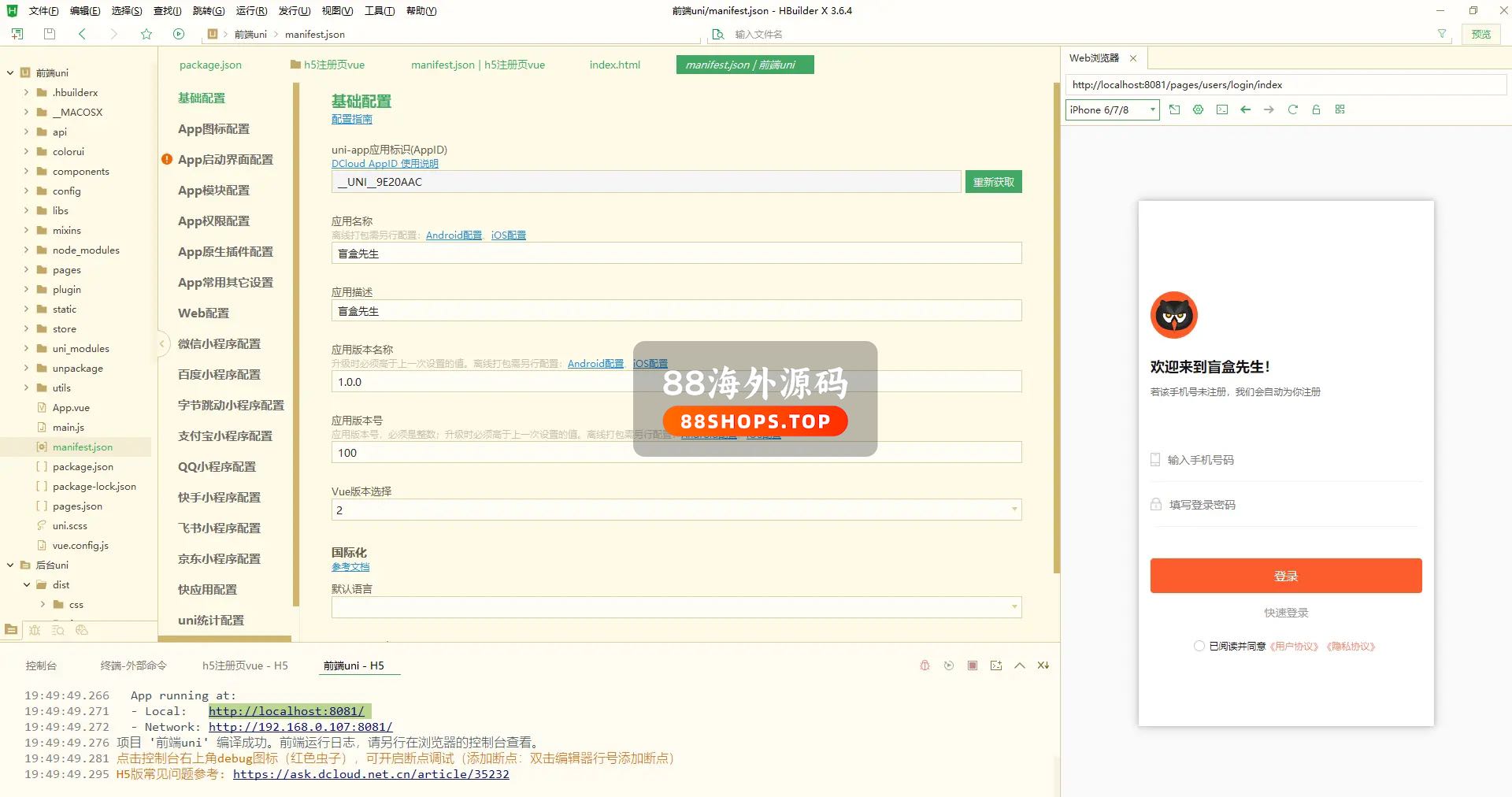The image size is (1512, 797).
Task: Click the bookmark star icon in toolbar
Action: click(146, 34)
